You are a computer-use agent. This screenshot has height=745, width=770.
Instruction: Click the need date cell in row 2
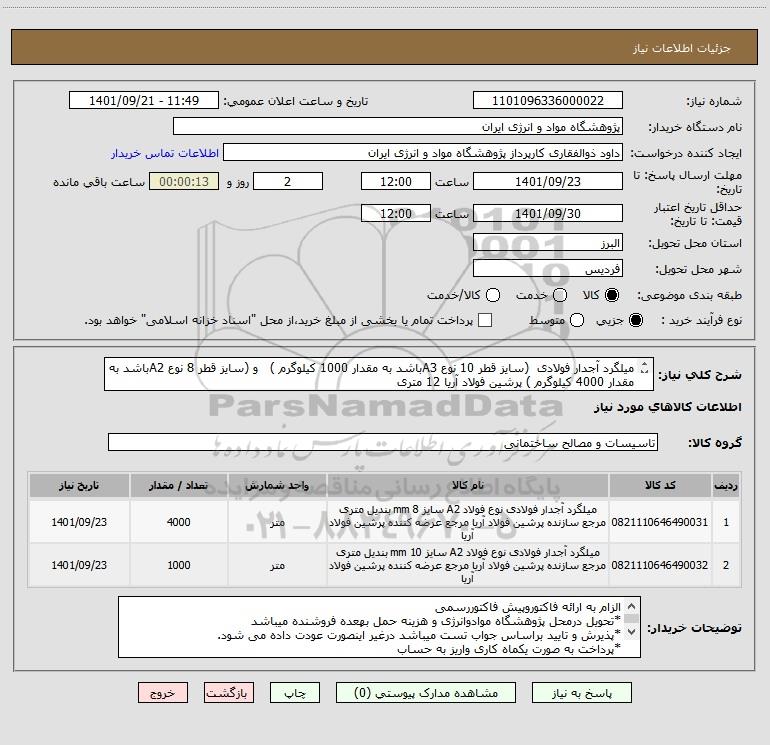coord(79,565)
